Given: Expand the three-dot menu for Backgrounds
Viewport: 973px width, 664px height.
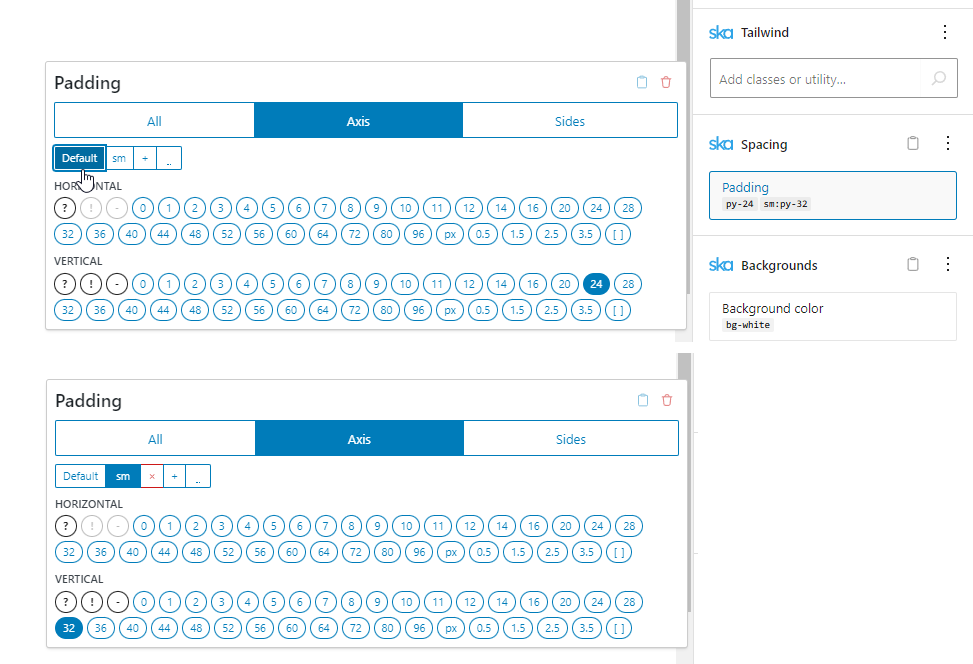Looking at the screenshot, I should click(x=948, y=265).
